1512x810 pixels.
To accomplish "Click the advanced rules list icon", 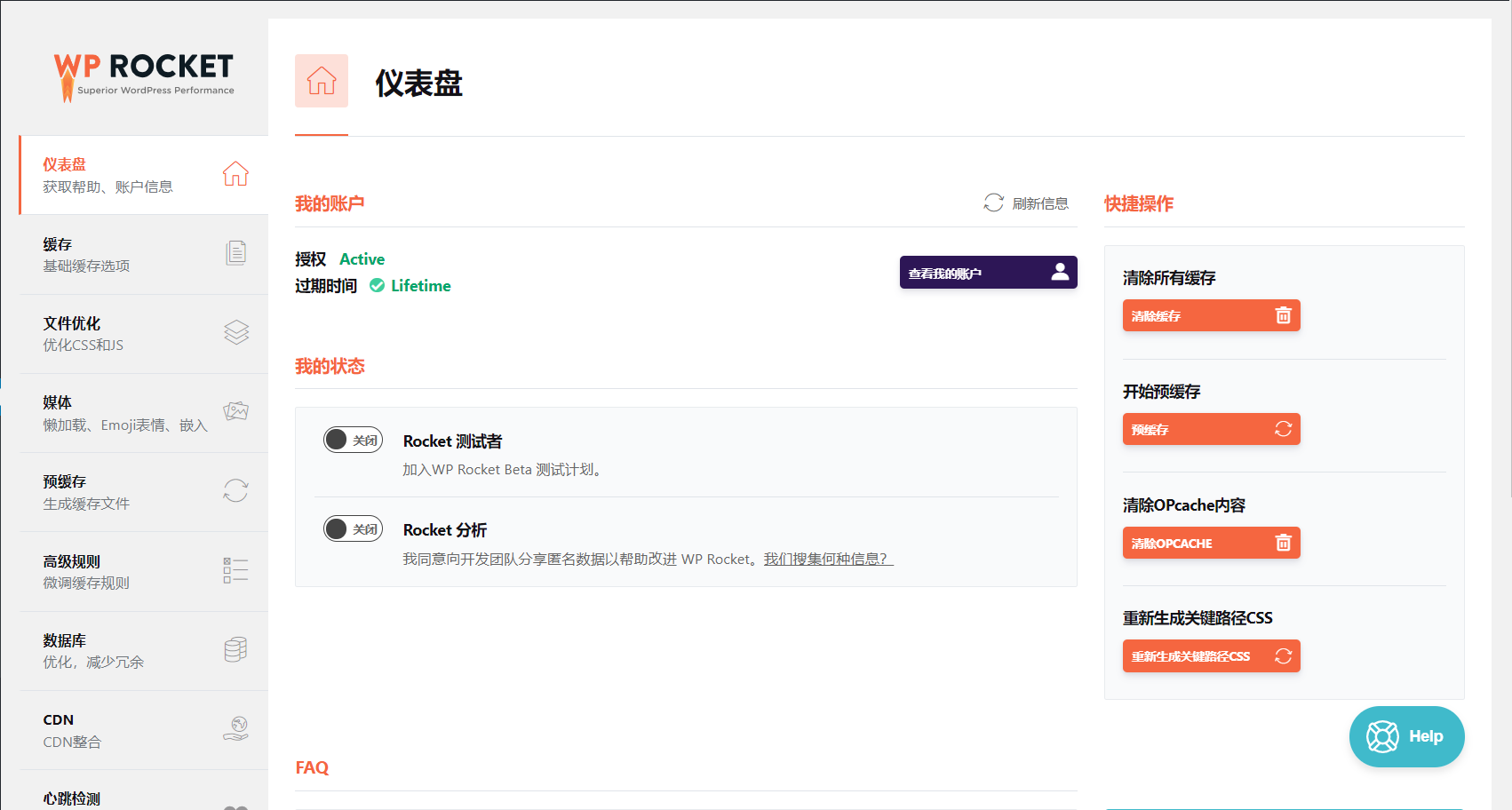I will pyautogui.click(x=235, y=570).
